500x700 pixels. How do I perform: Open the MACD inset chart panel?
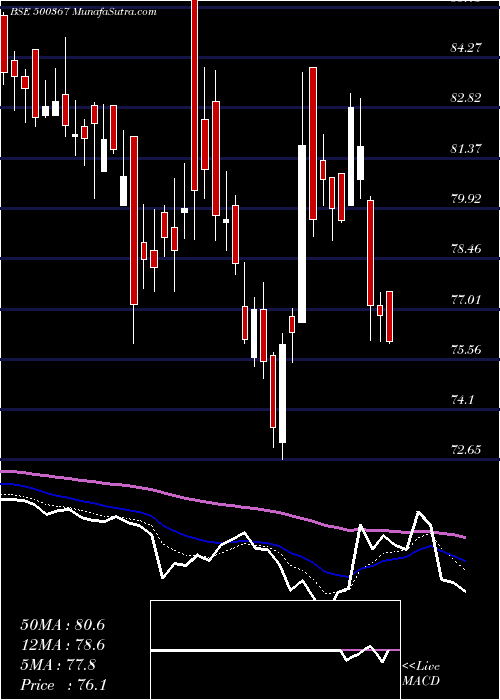275,650
